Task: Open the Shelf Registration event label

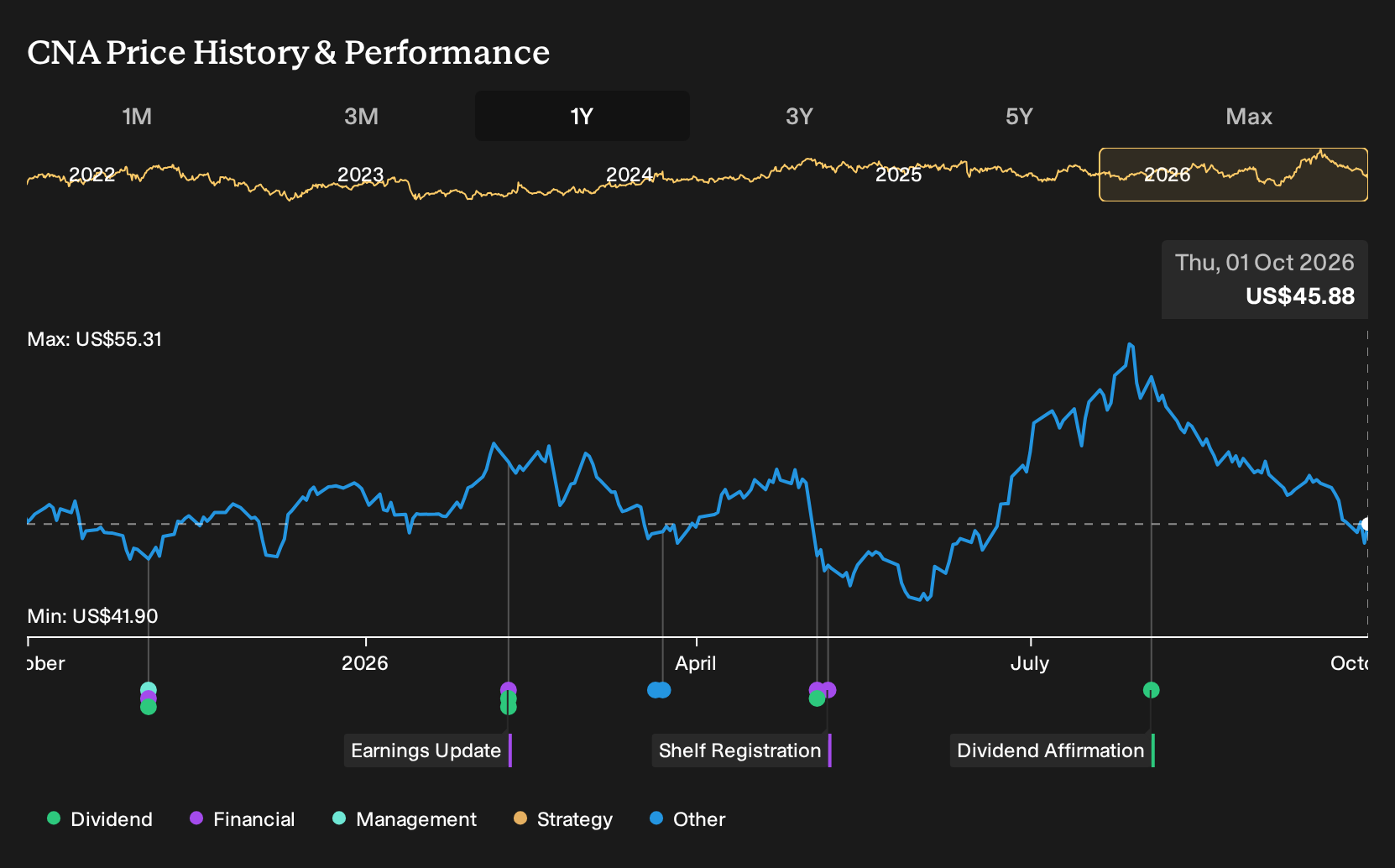Action: [x=741, y=750]
